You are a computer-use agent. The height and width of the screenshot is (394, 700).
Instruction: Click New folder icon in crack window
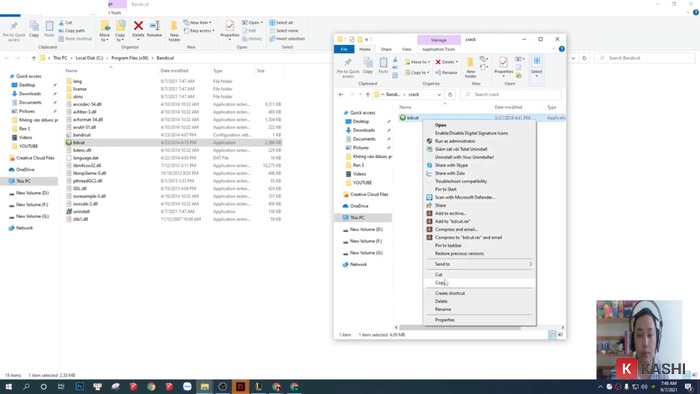[471, 67]
